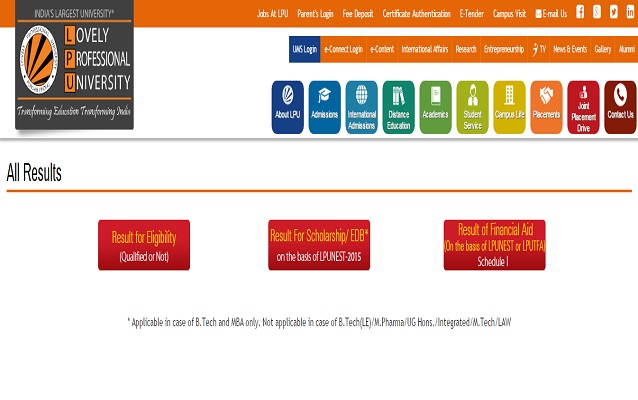Click the Result for Eligibility button
The image size is (638, 400).
(x=143, y=245)
